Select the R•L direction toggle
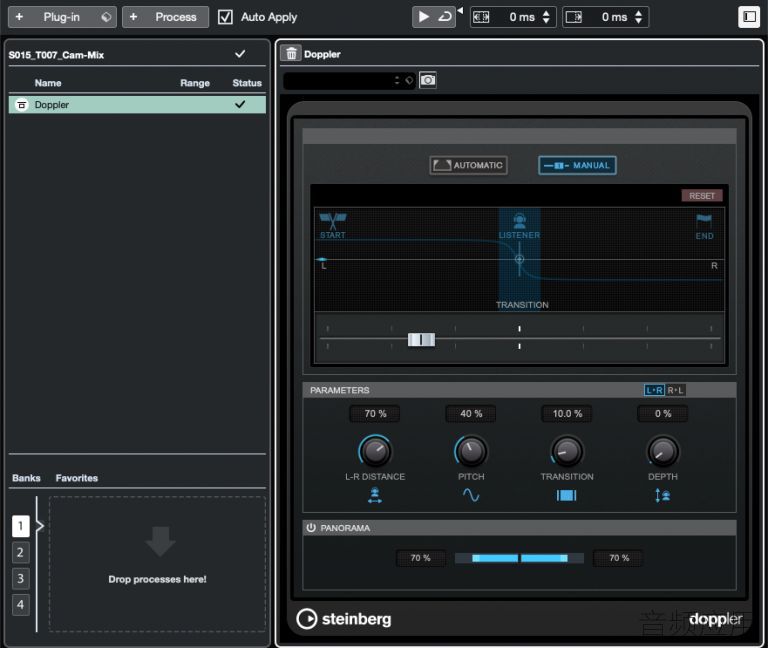 click(x=675, y=390)
